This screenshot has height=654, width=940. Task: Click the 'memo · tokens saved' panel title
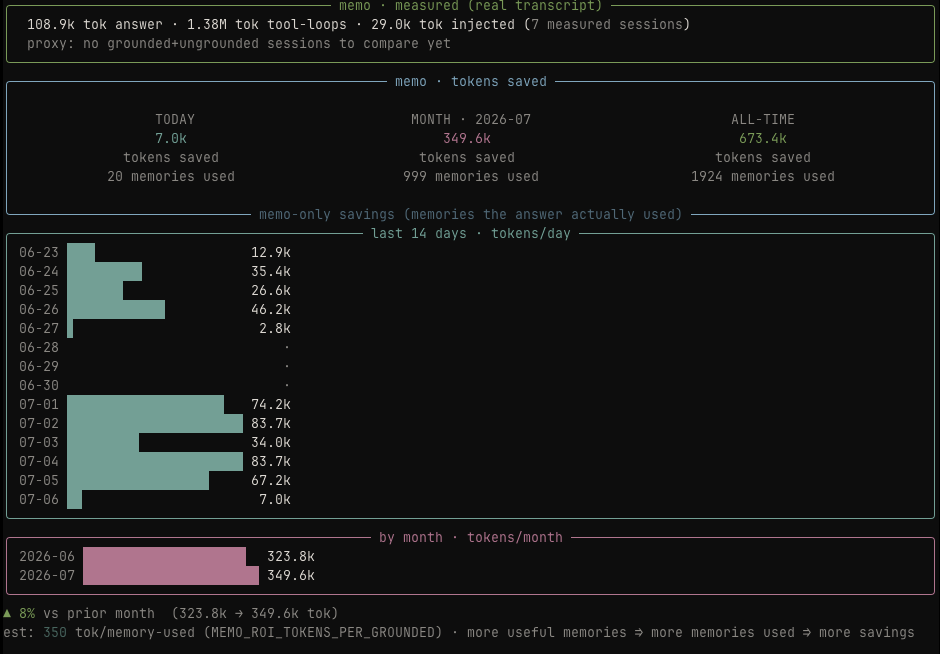[471, 82]
